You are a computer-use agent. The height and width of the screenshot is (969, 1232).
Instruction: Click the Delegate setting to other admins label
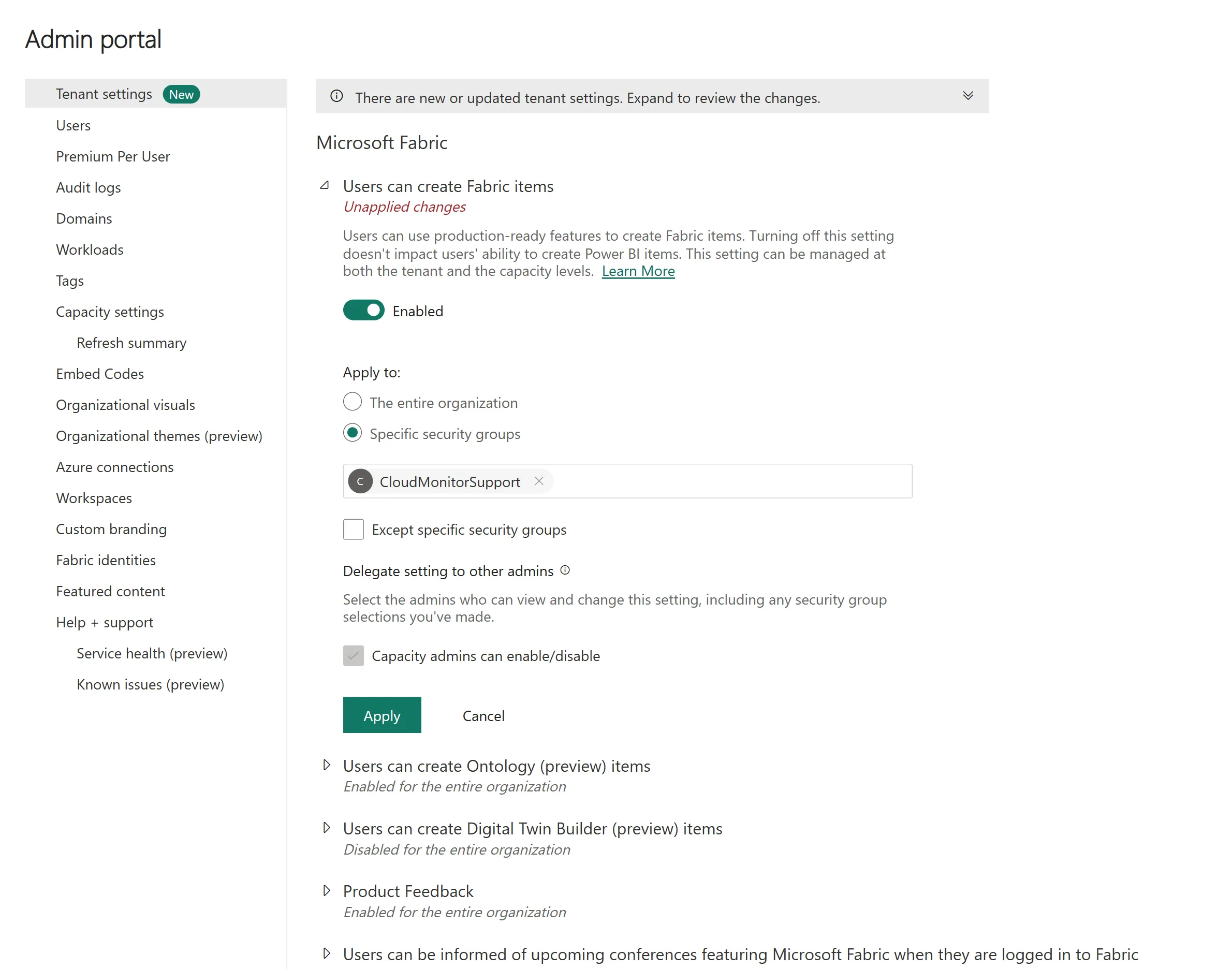448,571
